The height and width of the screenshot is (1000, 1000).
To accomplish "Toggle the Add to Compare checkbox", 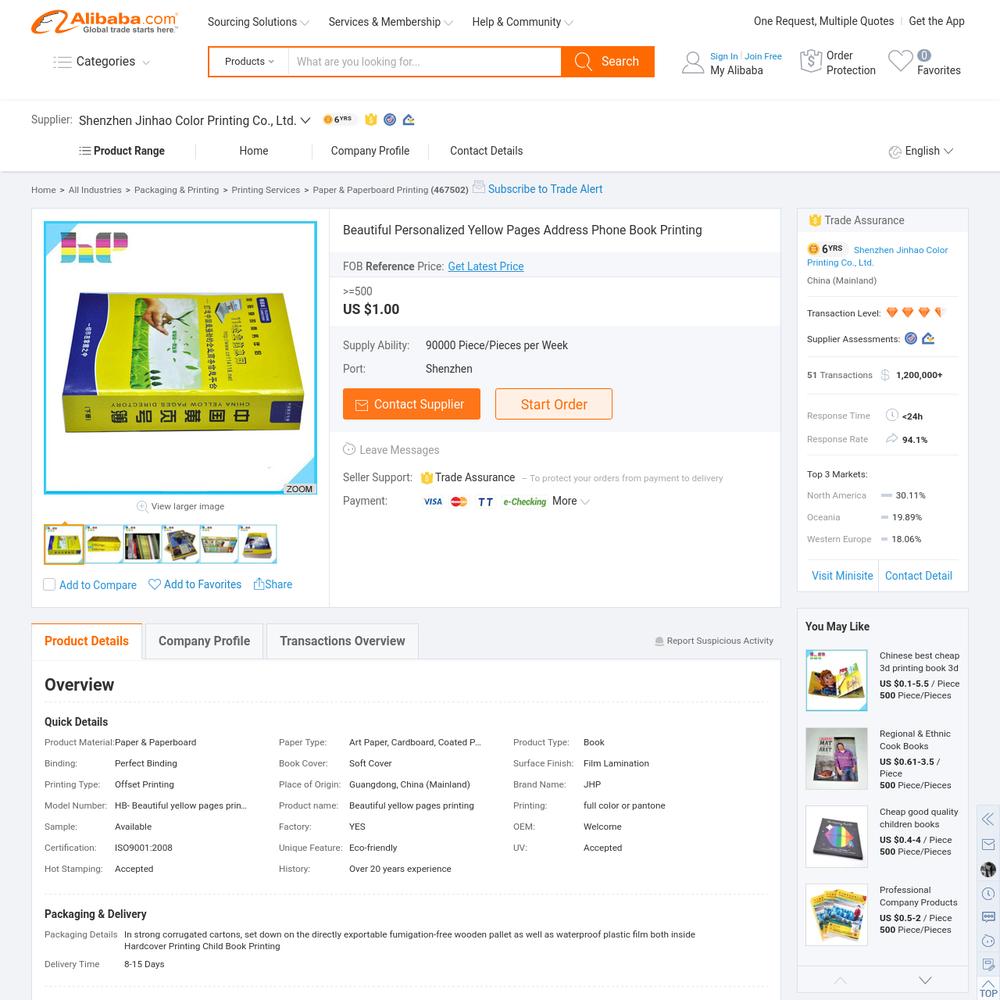I will point(49,584).
